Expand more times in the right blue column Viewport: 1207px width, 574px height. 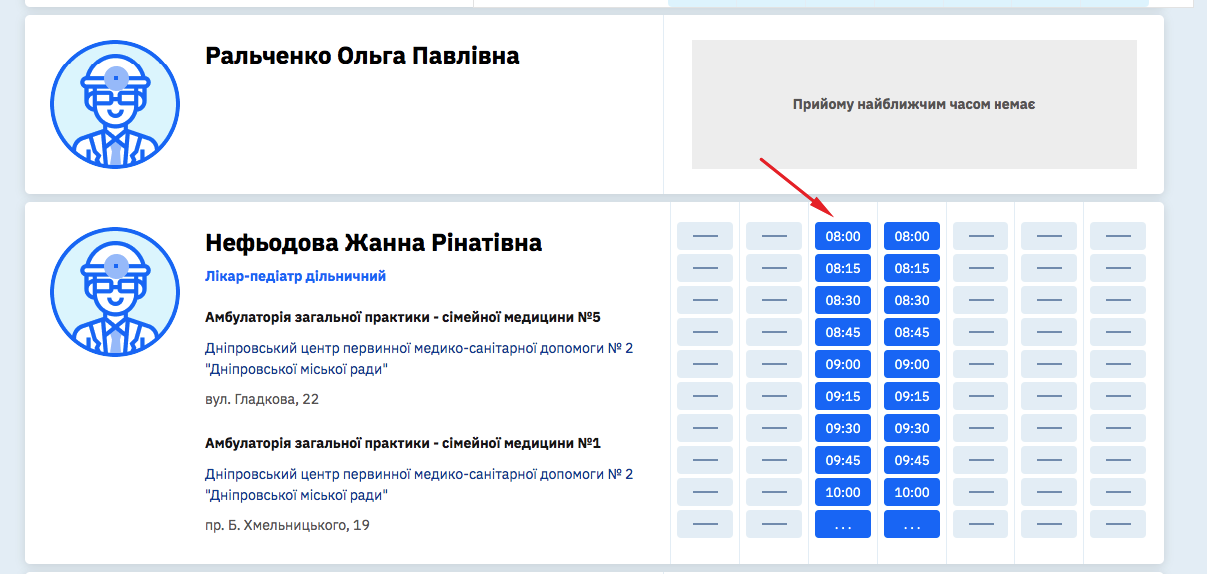[911, 525]
